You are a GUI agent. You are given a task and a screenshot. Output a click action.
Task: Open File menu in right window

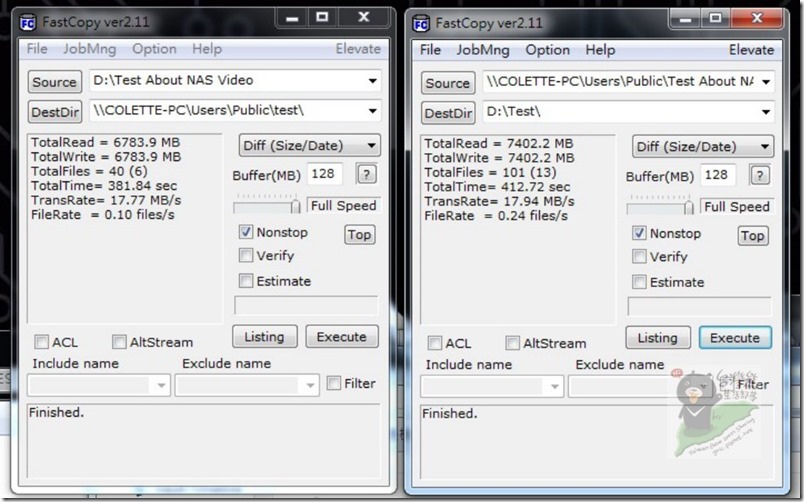430,50
